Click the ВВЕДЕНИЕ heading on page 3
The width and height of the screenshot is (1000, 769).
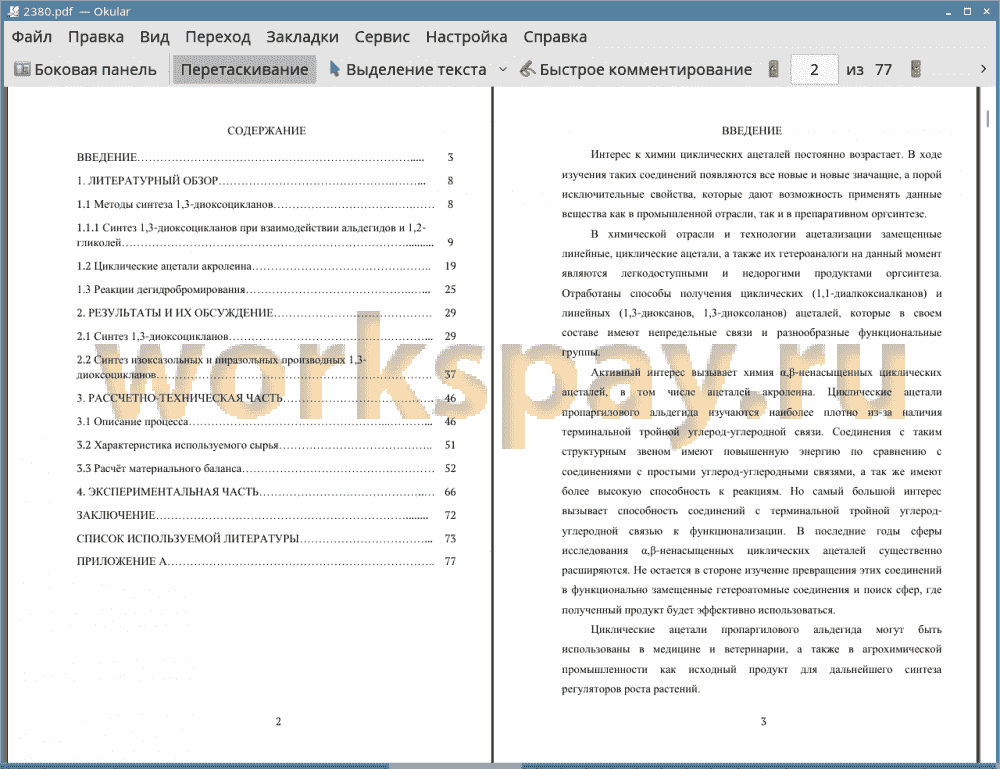click(751, 131)
